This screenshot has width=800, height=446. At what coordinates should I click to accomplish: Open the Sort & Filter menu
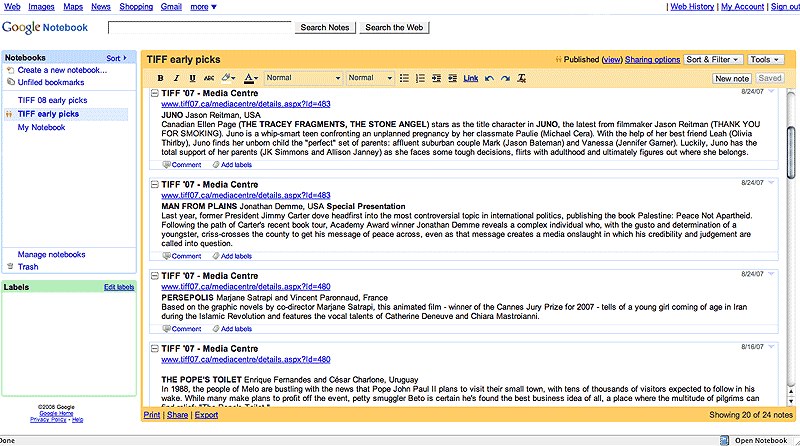pos(713,60)
